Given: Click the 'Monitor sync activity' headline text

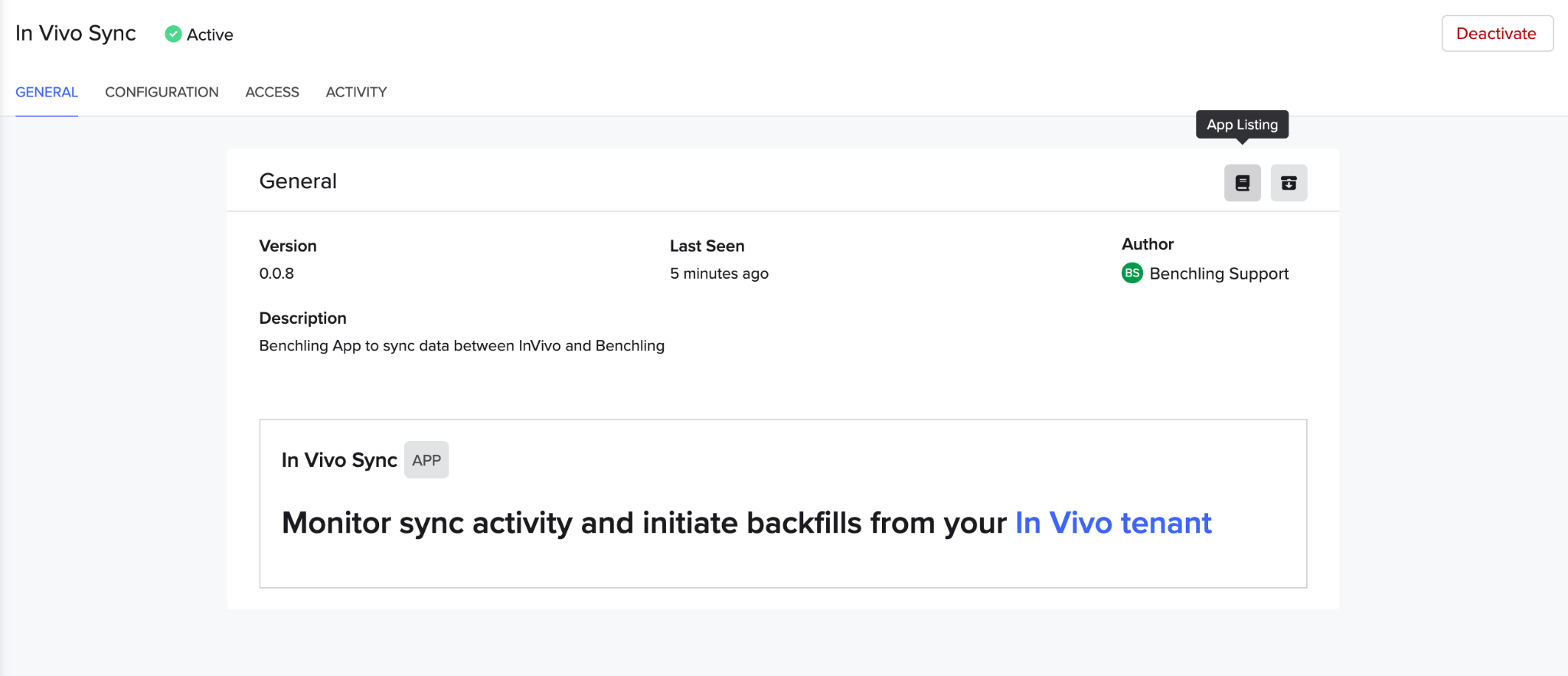Looking at the screenshot, I should point(643,523).
